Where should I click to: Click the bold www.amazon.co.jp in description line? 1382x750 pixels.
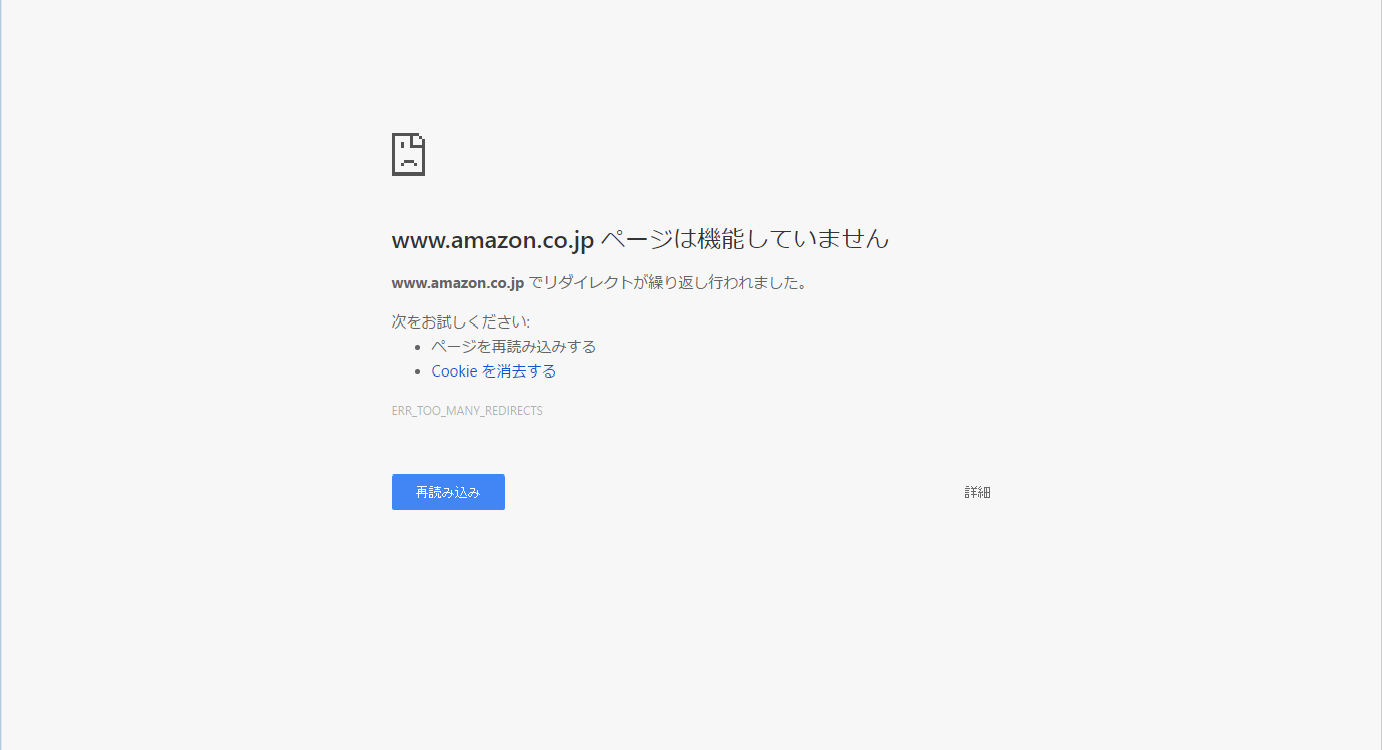tap(458, 283)
